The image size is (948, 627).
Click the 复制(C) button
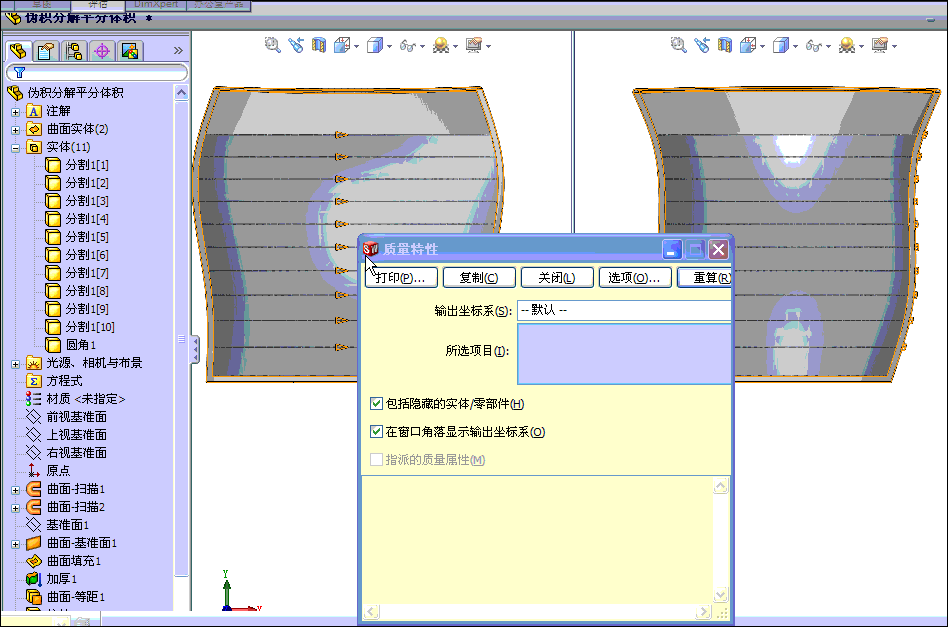(x=479, y=278)
